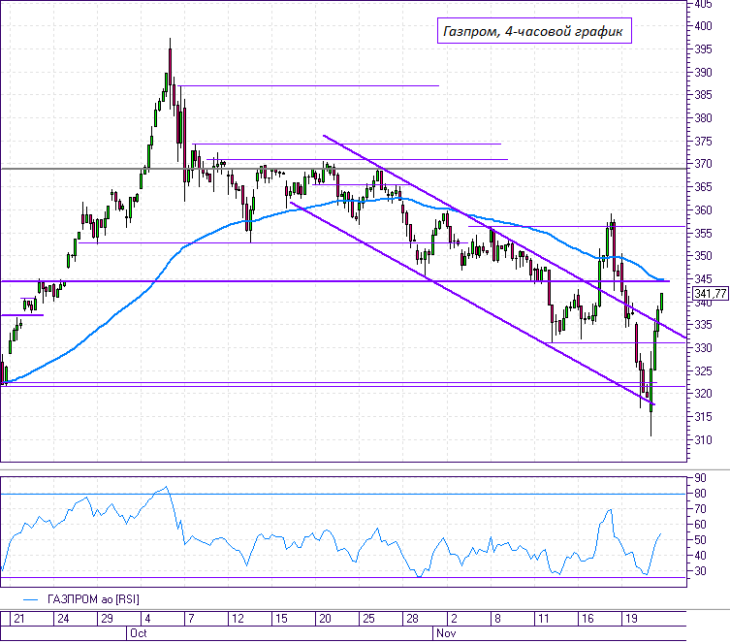This screenshot has width=730, height=643.
Task: Click price axis value 380
Action: pos(703,118)
